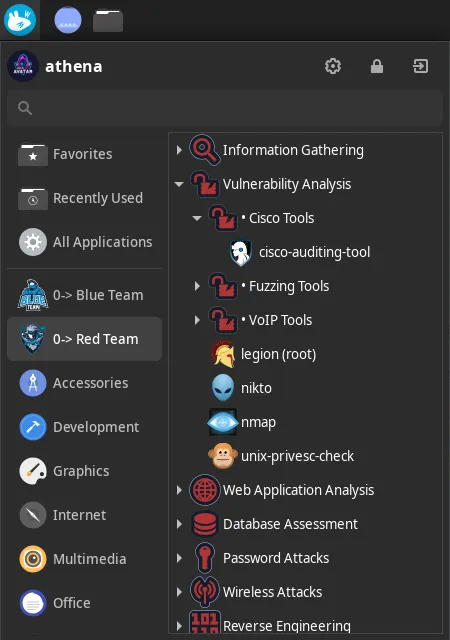Click the Internet compass icon

[33, 515]
